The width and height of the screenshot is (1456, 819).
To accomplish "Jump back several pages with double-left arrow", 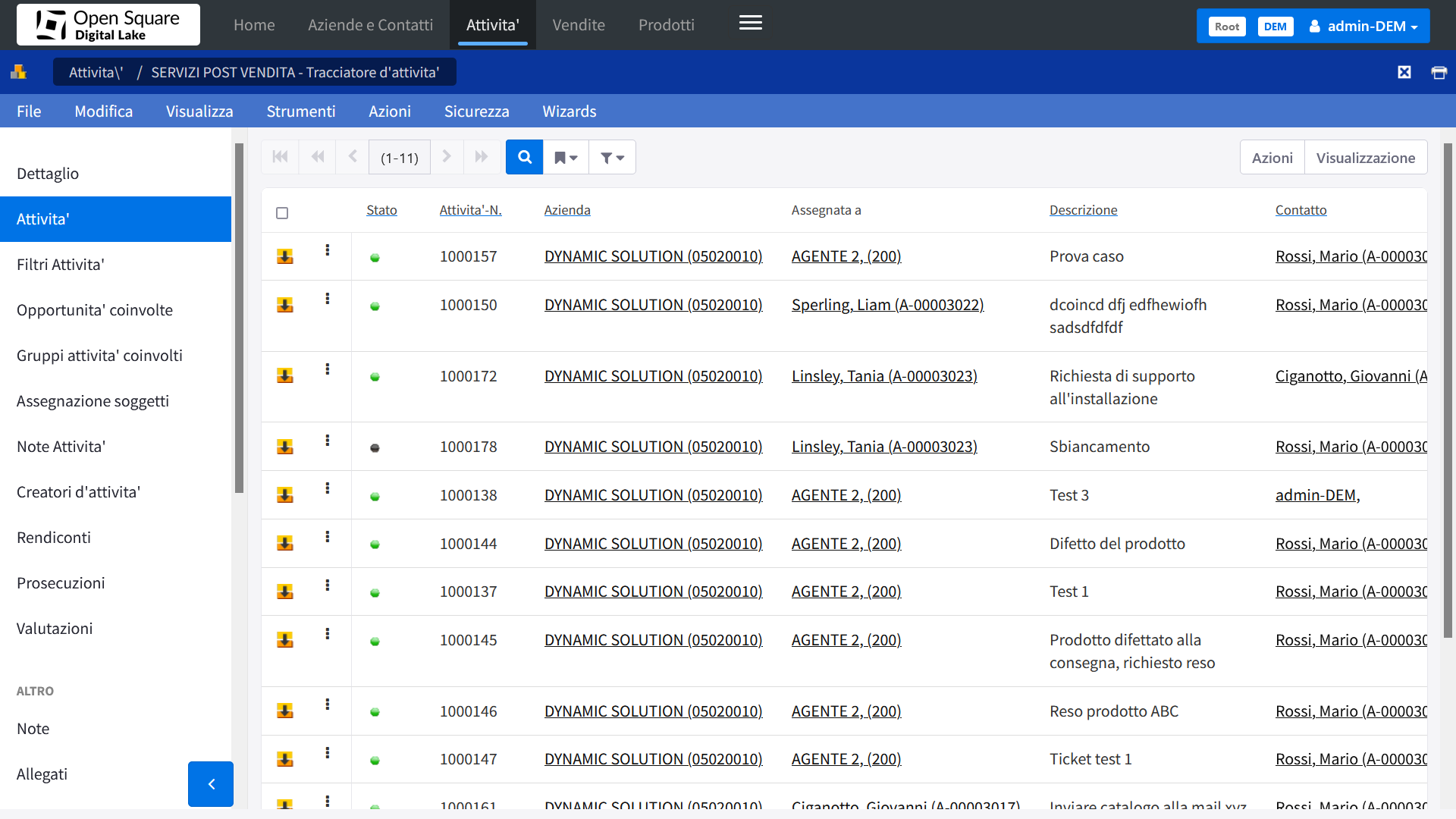I will [x=318, y=157].
